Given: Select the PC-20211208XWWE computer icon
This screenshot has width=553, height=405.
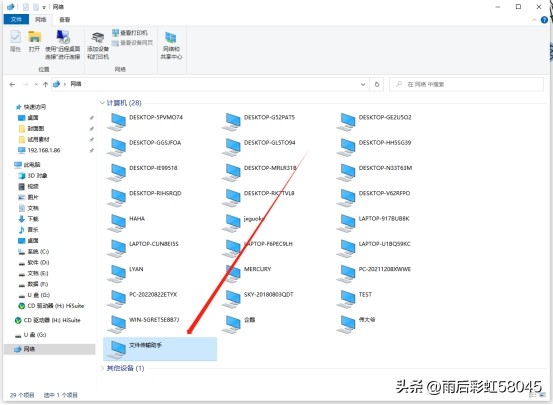Looking at the screenshot, I should coord(346,274).
